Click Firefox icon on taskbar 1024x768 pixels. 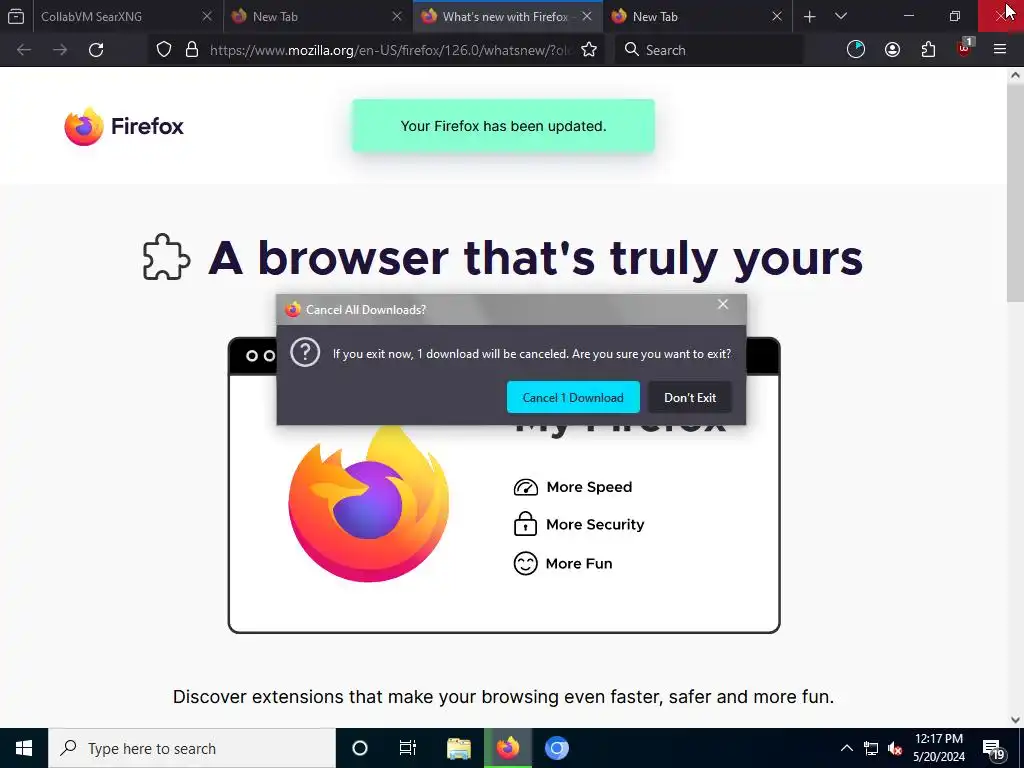point(507,748)
